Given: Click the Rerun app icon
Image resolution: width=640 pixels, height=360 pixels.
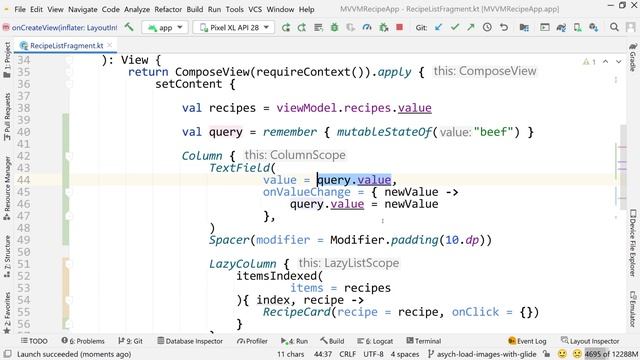Looking at the screenshot, I should [x=286, y=27].
